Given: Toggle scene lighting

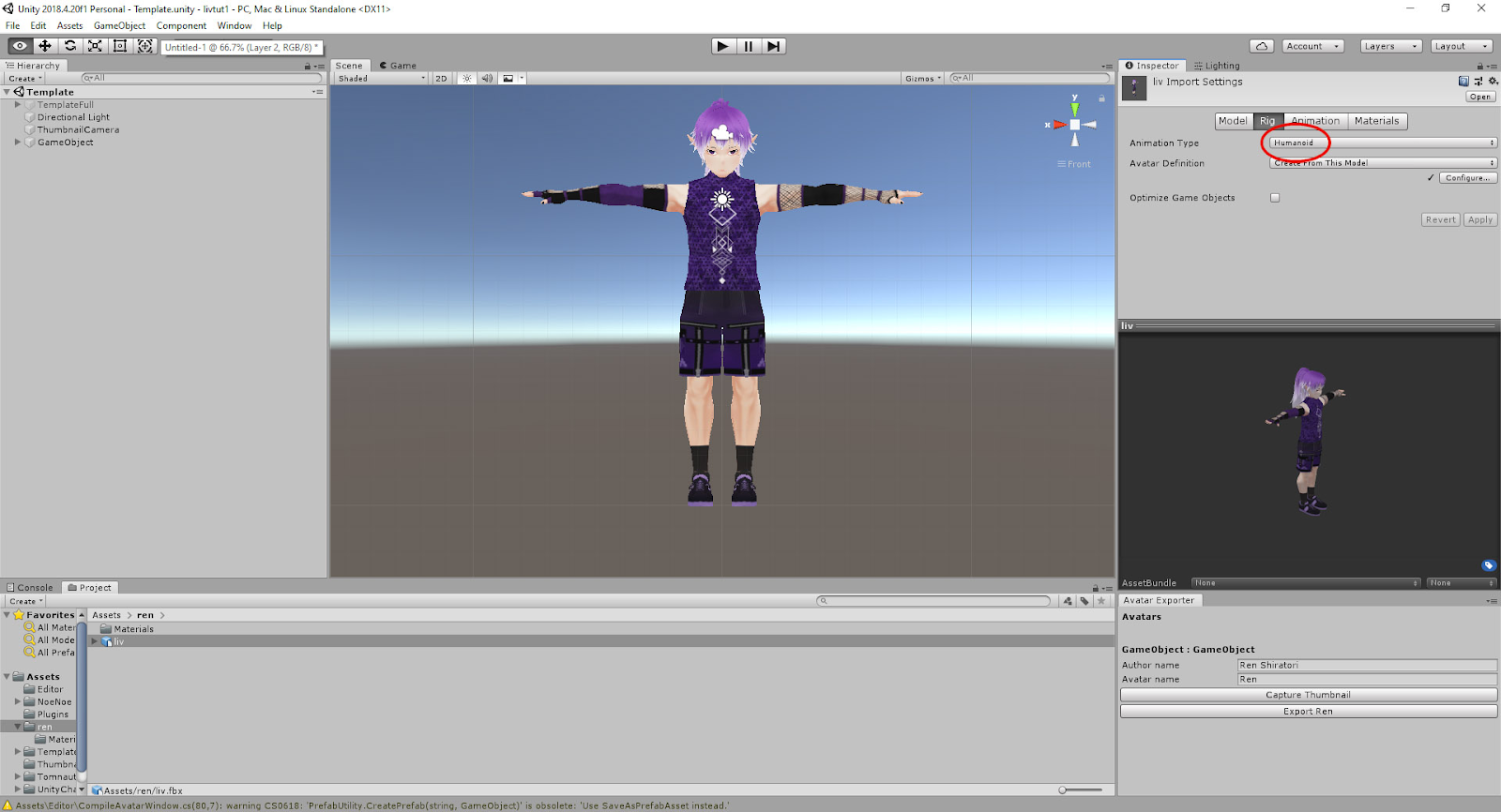Looking at the screenshot, I should (467, 79).
